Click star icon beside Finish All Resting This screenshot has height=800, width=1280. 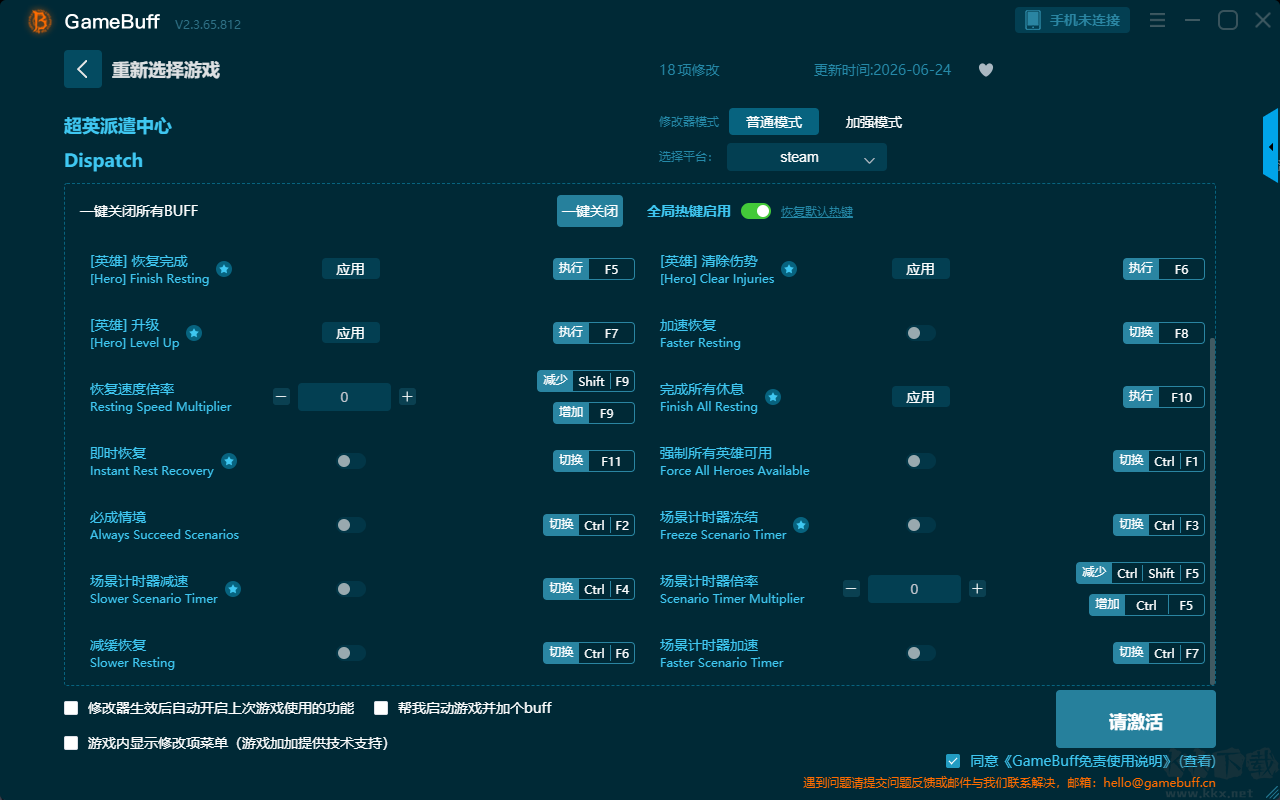[773, 397]
